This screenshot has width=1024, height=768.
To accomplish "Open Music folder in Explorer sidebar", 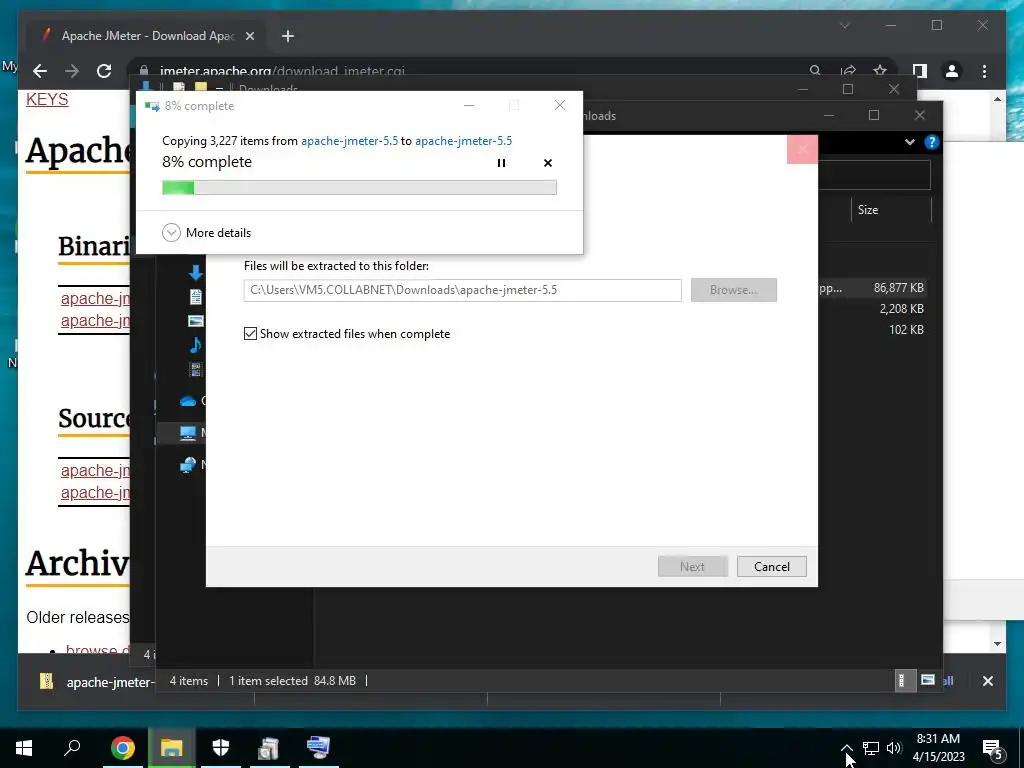I will pyautogui.click(x=195, y=345).
